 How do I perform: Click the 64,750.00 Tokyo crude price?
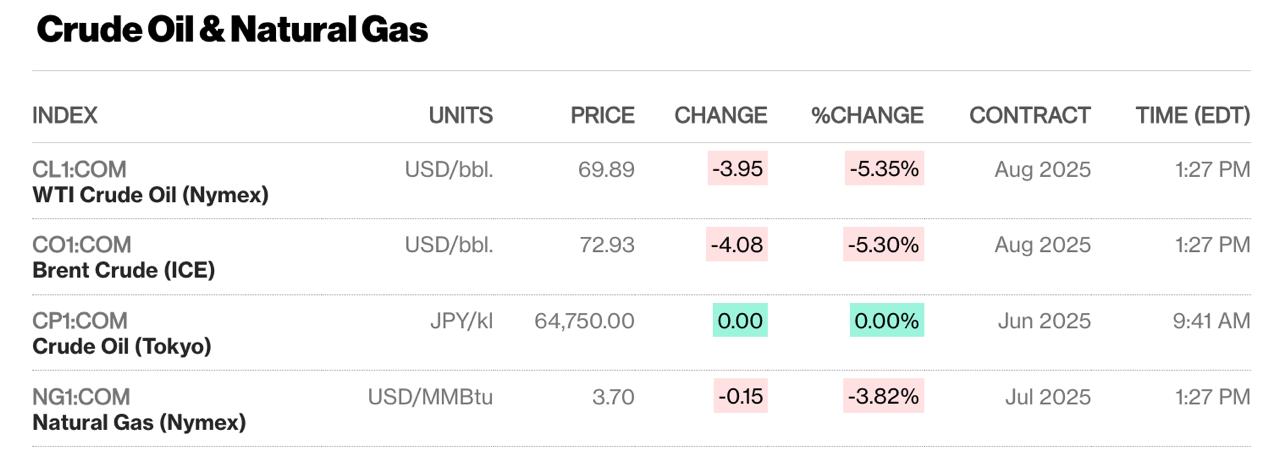coord(584,321)
